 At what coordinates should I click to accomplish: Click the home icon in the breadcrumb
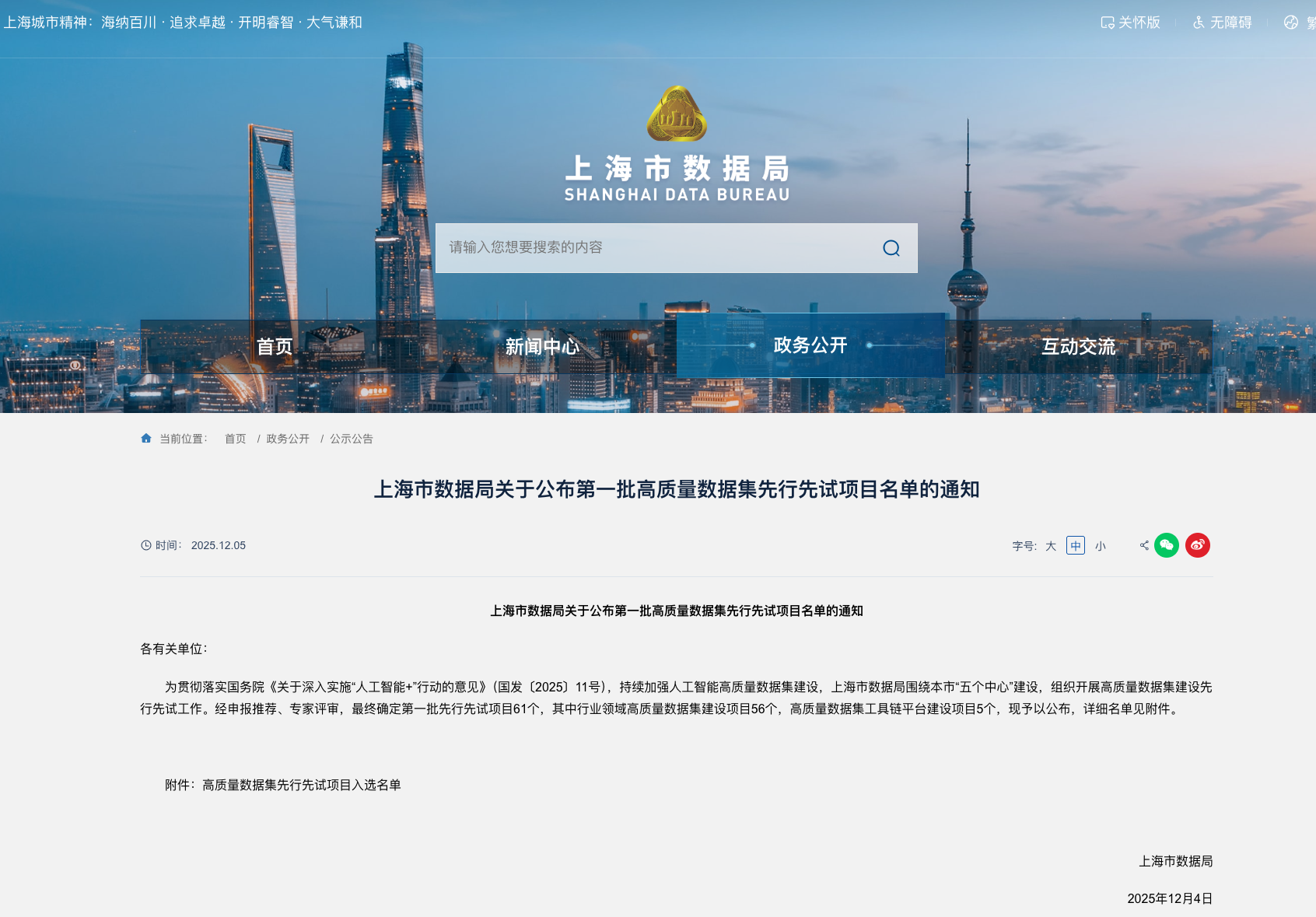(x=145, y=437)
